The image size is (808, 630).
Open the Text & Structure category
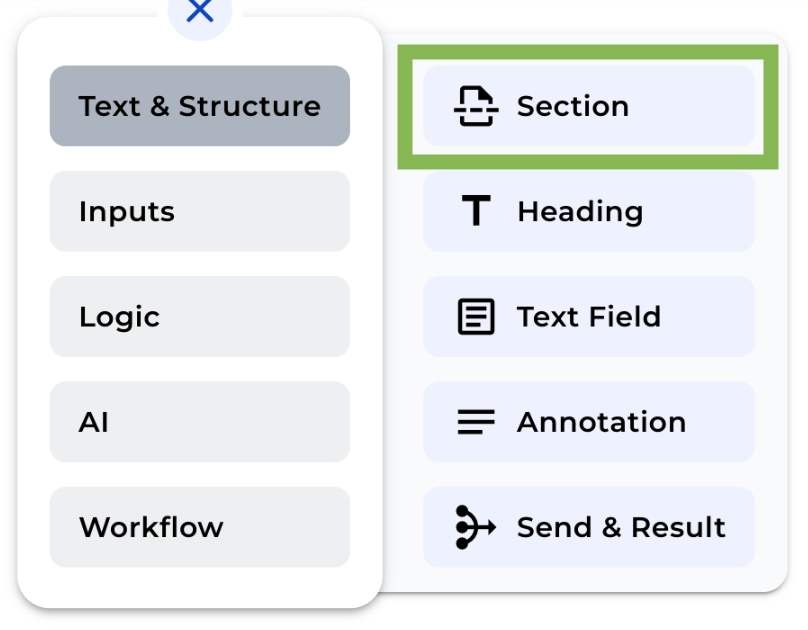click(199, 106)
